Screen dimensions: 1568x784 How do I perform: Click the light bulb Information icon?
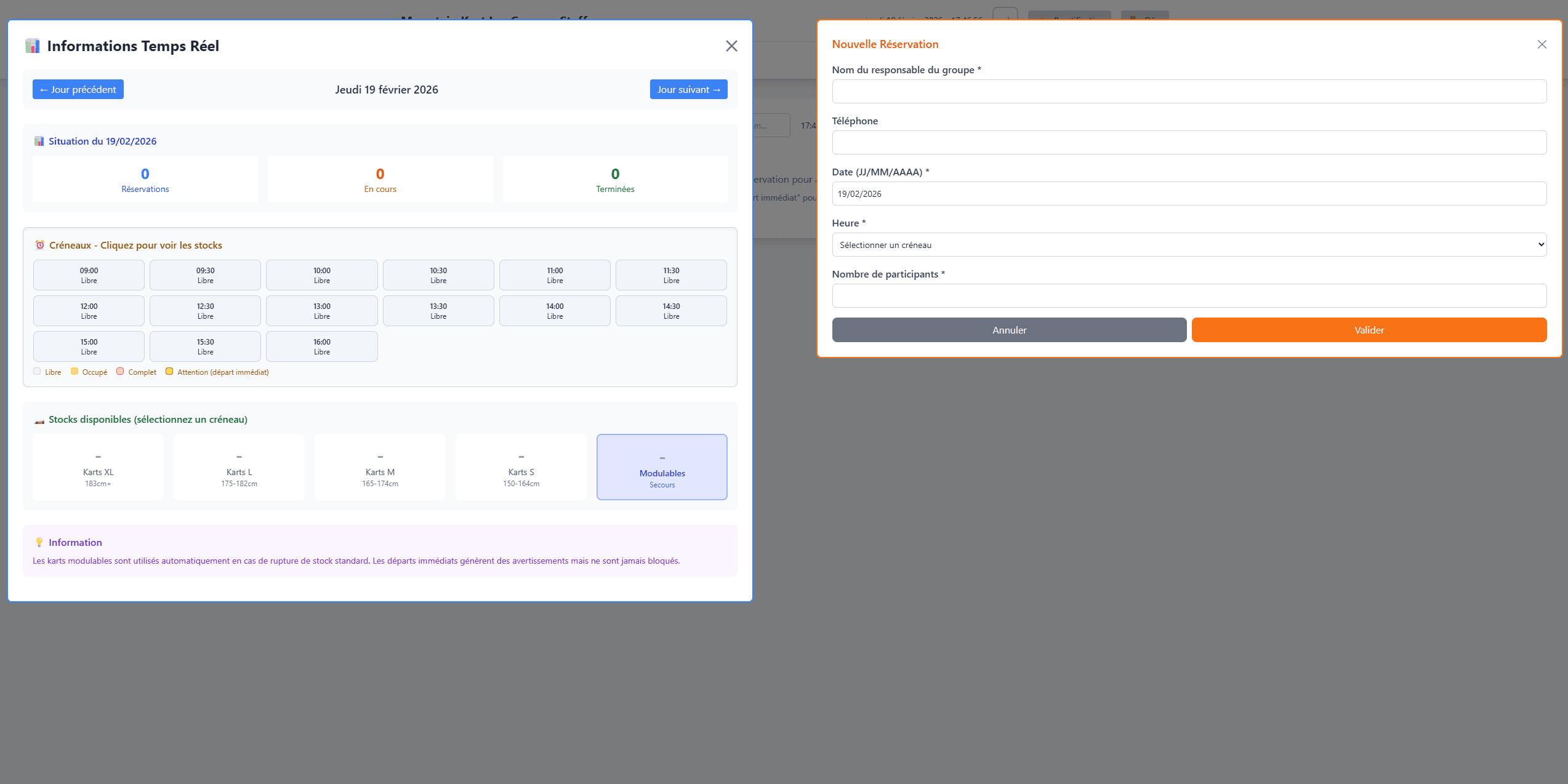(x=39, y=542)
